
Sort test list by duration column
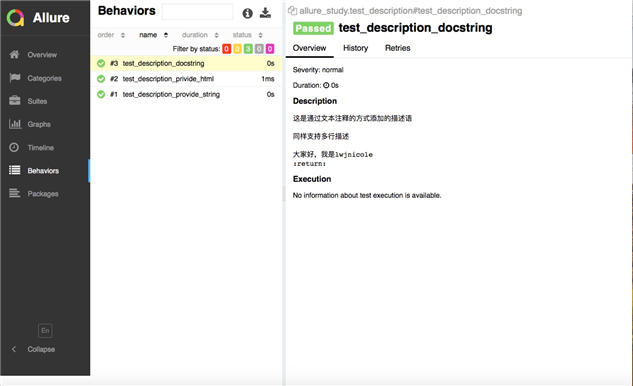click(200, 35)
